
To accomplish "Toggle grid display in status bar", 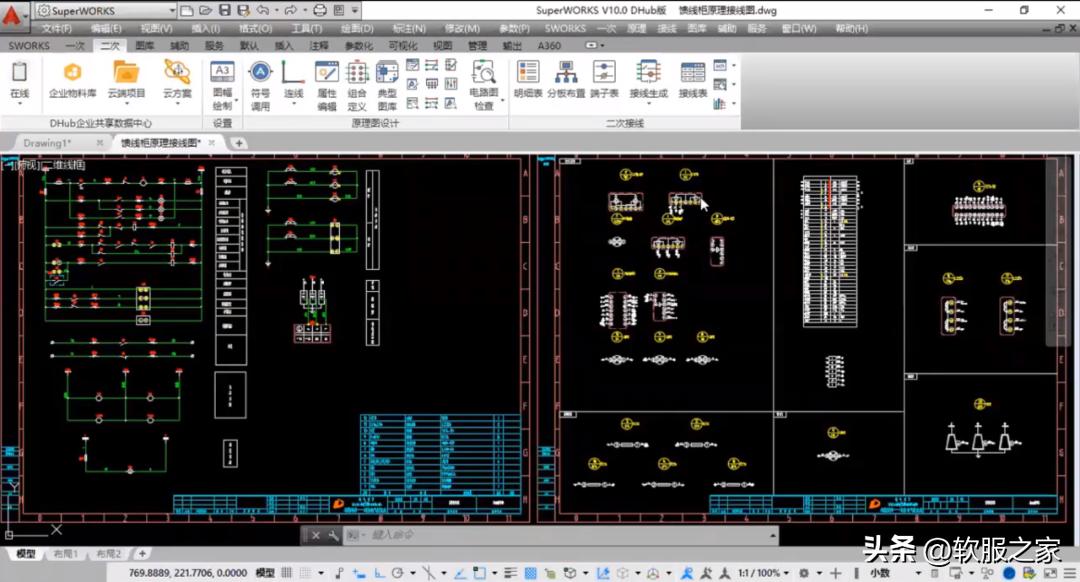I will 288,573.
